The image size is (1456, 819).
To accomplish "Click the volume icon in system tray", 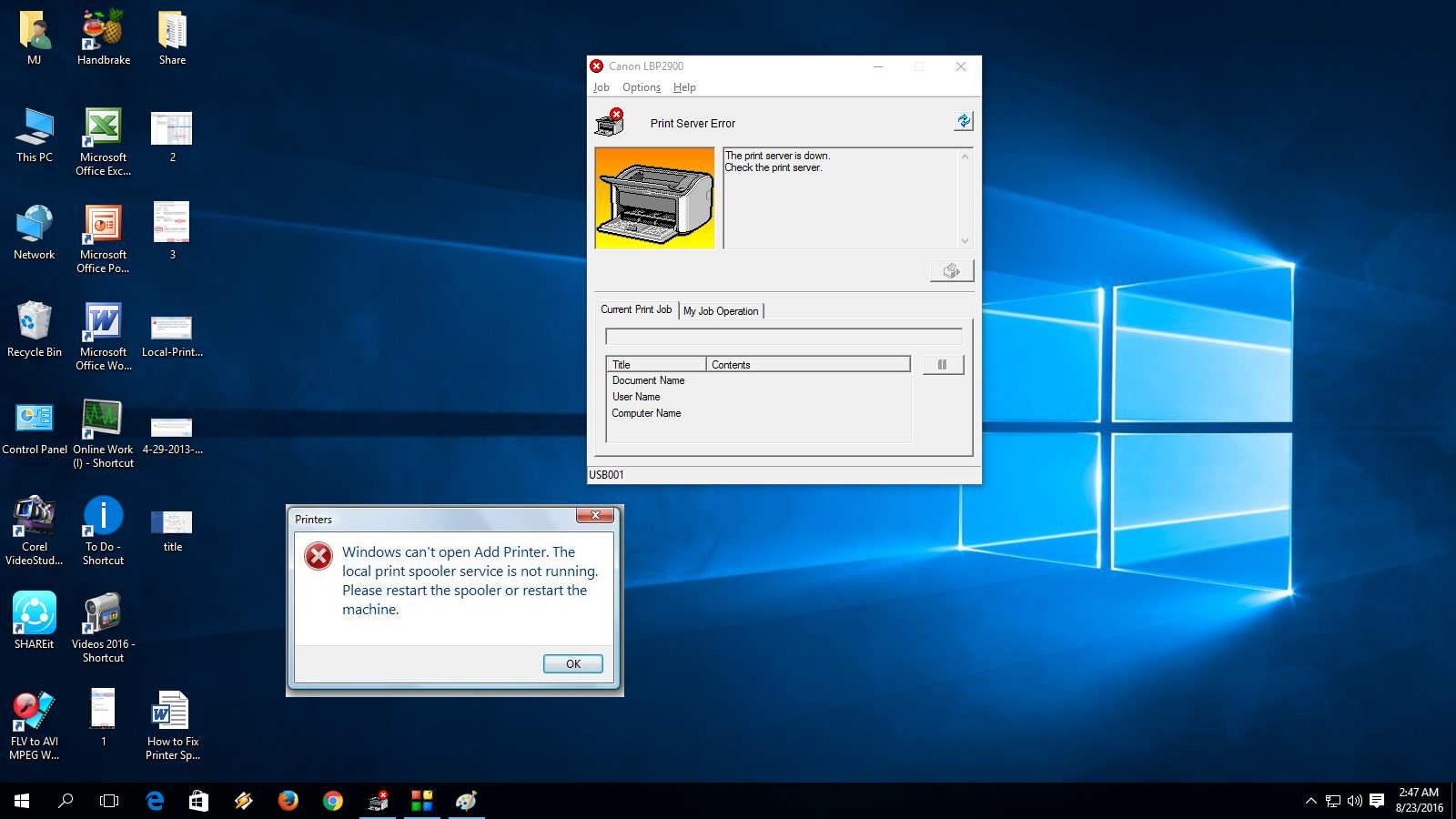I will coord(1355,801).
